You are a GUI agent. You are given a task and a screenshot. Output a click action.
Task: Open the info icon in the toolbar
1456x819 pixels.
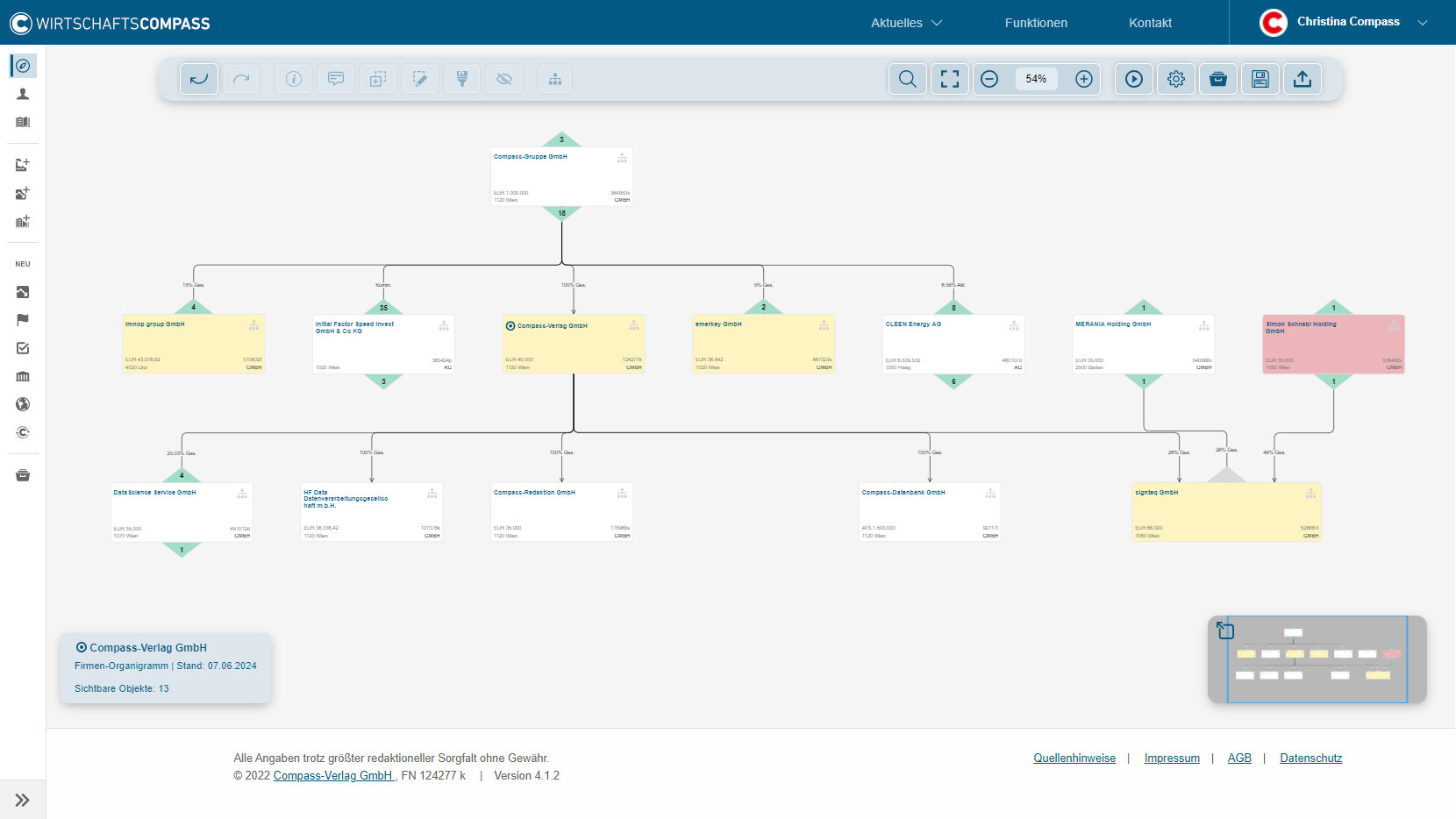[x=294, y=79]
